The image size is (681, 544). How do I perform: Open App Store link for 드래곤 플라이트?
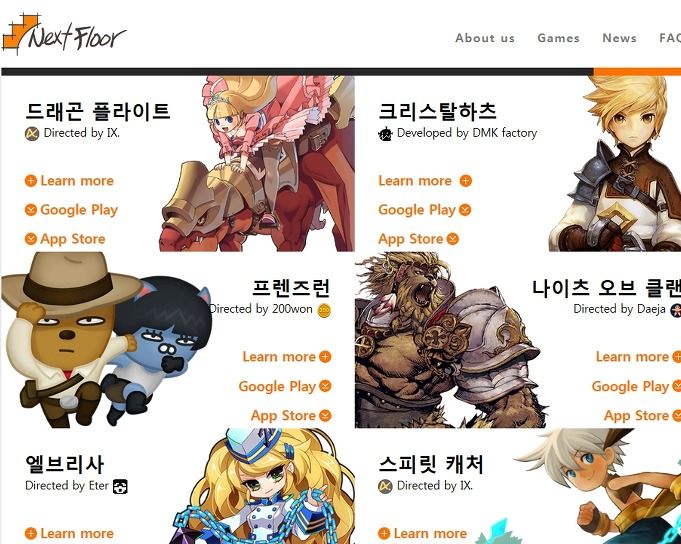tap(73, 239)
